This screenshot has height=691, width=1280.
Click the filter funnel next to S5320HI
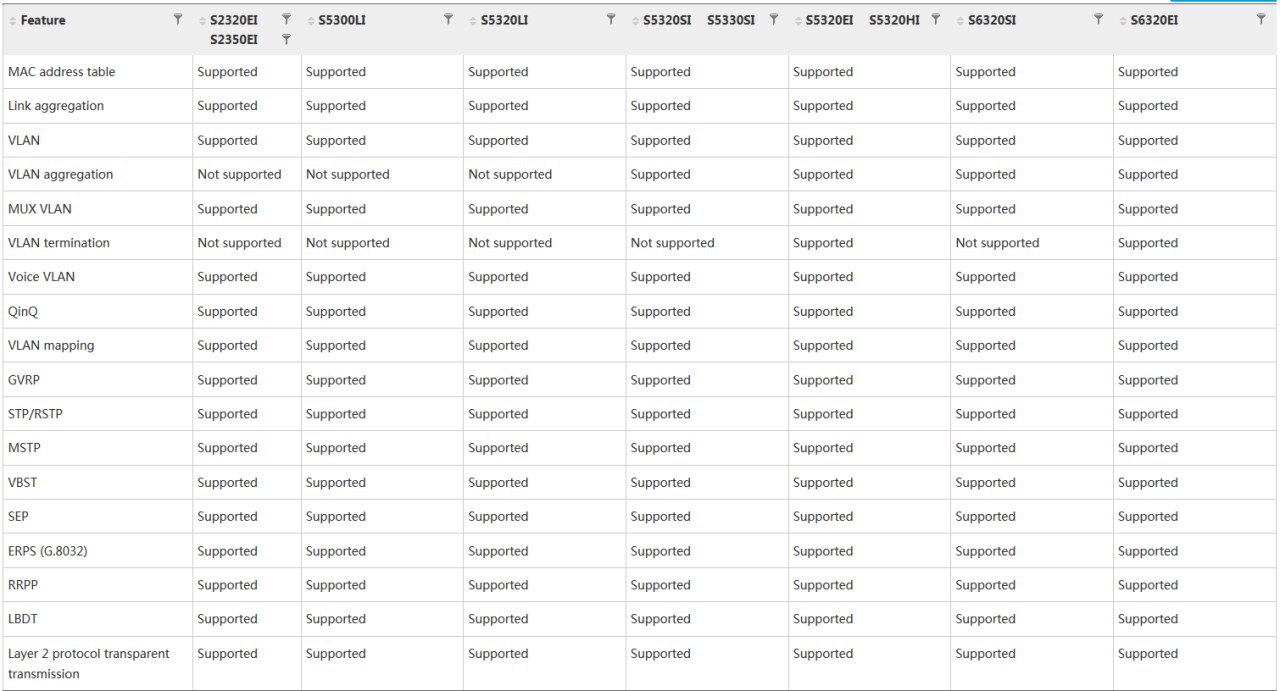[936, 19]
